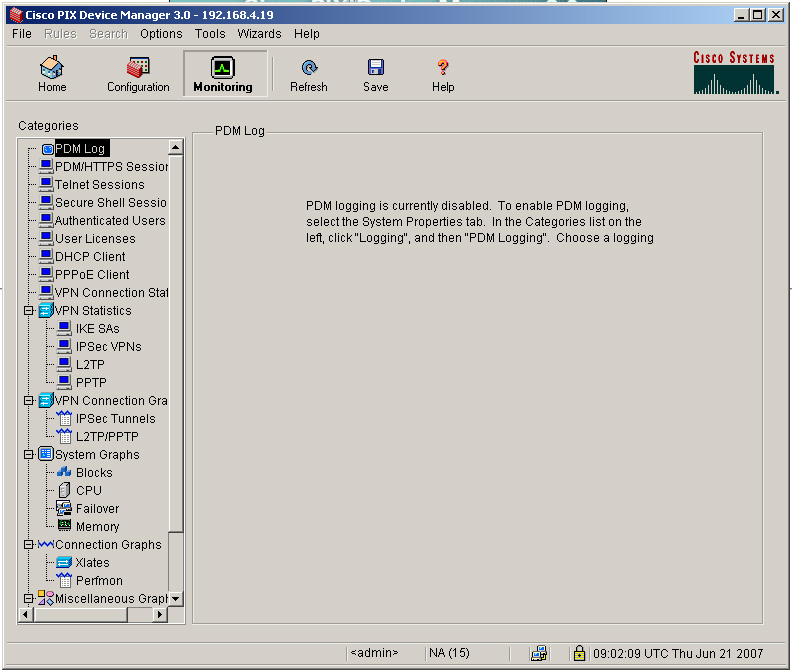Image resolution: width=792 pixels, height=672 pixels.
Task: Collapse the Connection Graphs tree node
Action: tap(29, 545)
